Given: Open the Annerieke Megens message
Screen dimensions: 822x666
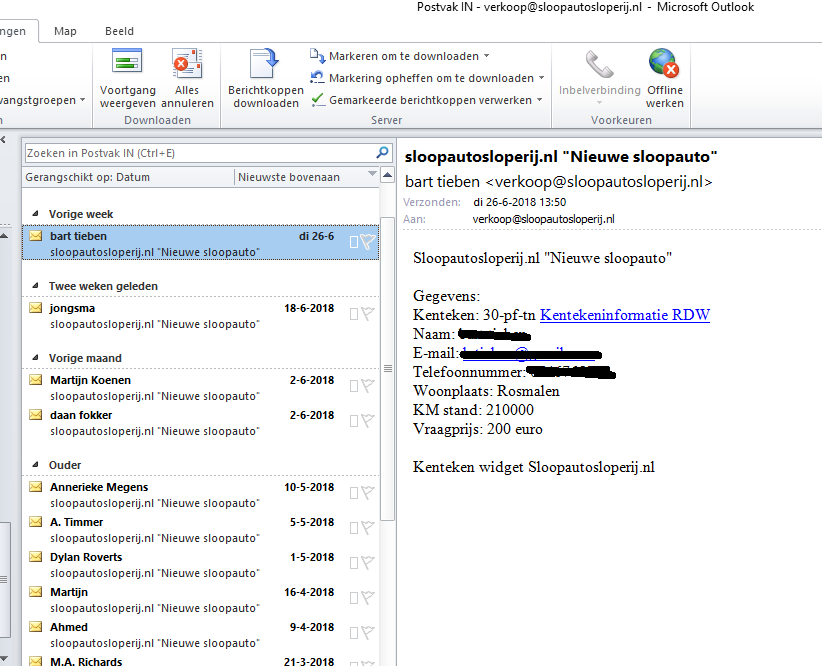Looking at the screenshot, I should pyautogui.click(x=200, y=495).
